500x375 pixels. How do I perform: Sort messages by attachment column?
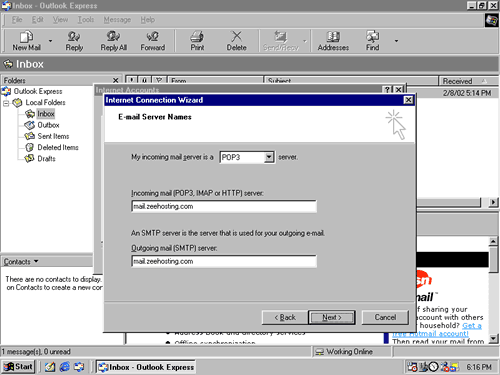tap(145, 80)
